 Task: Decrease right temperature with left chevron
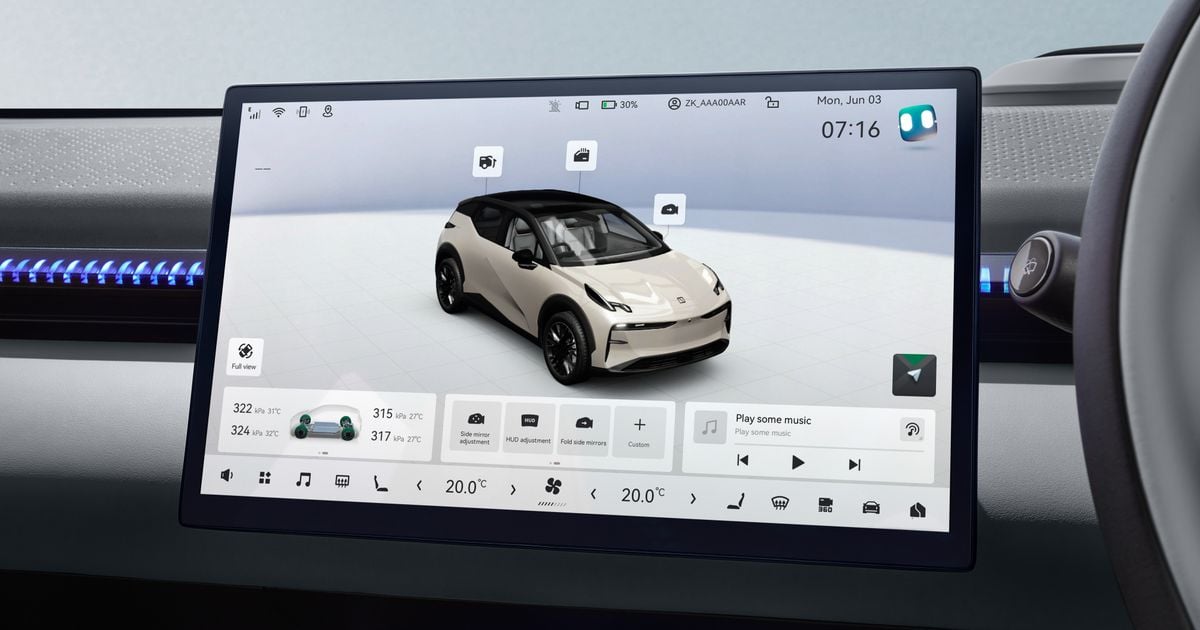coord(593,492)
